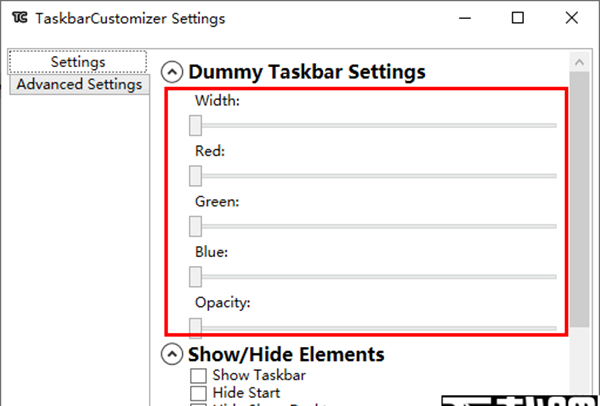Open the Settings tab
Viewport: 600px width, 406px height.
[x=78, y=62]
